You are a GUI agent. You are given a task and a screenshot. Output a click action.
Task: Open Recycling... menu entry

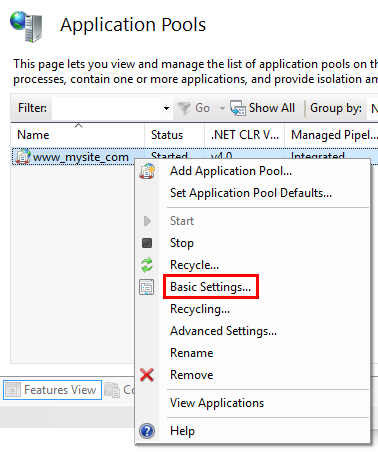(x=200, y=309)
